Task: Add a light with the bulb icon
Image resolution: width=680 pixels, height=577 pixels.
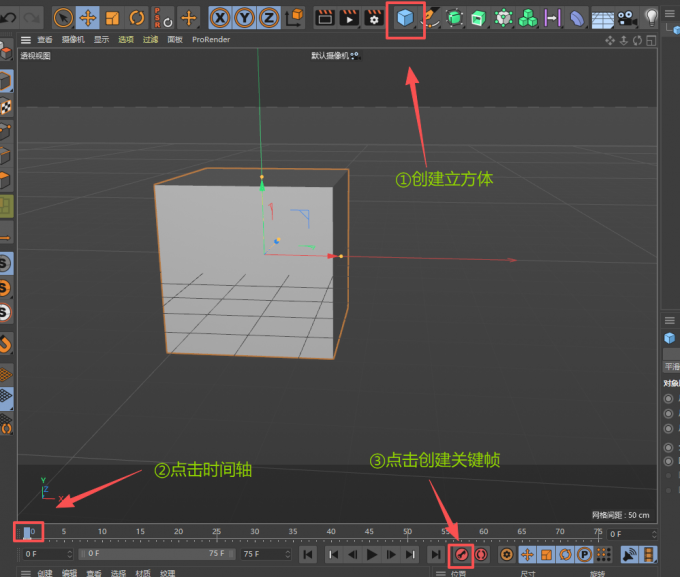Action: point(652,17)
